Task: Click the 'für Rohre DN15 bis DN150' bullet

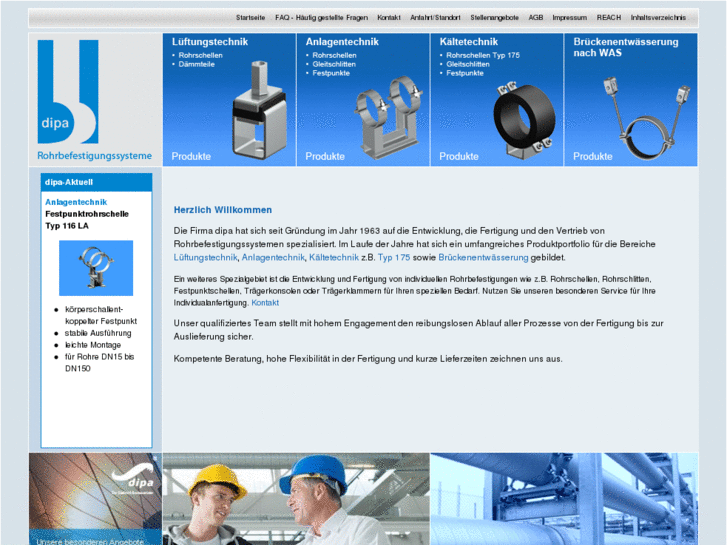Action: (99, 363)
